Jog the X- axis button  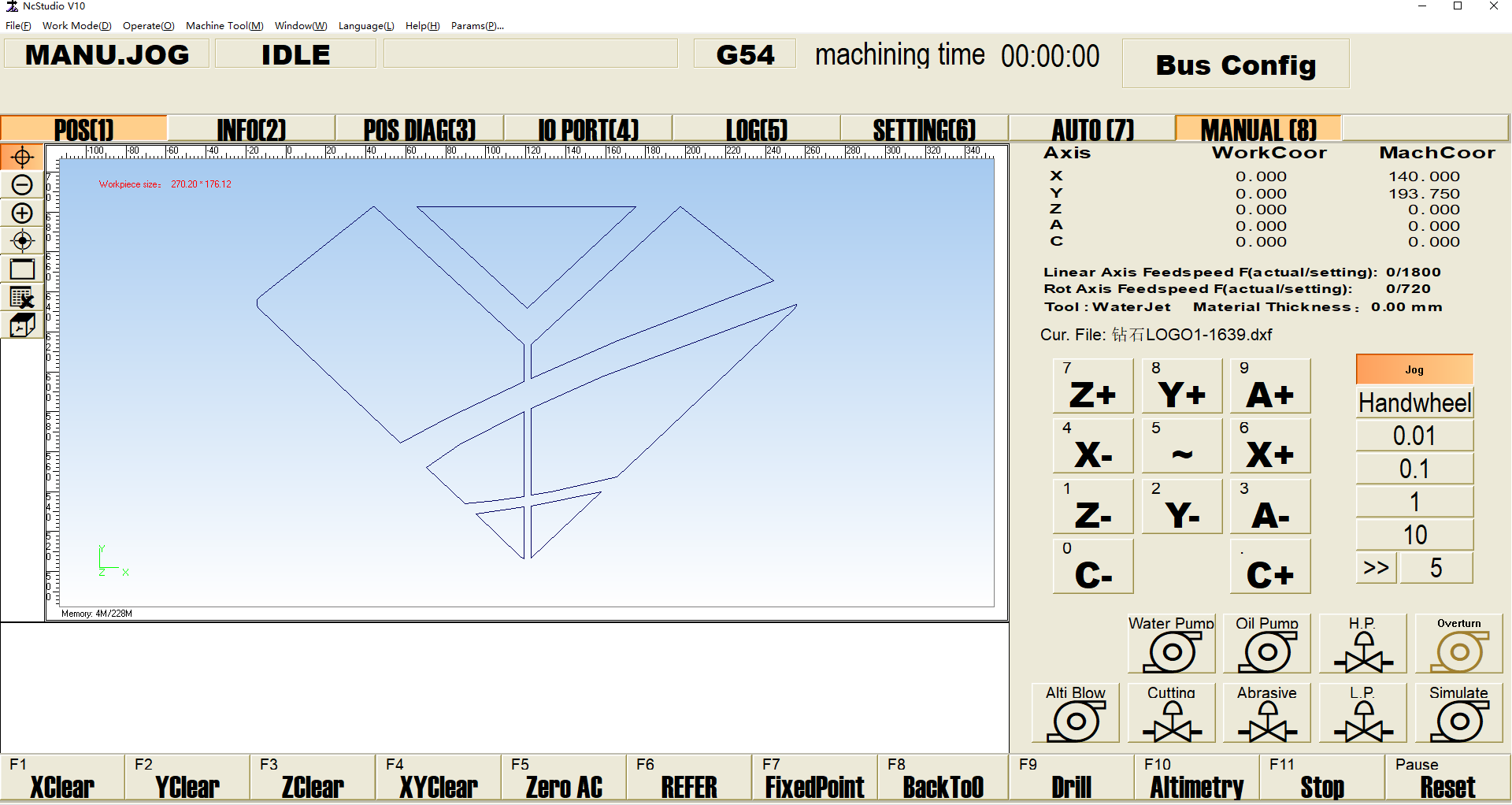point(1093,446)
